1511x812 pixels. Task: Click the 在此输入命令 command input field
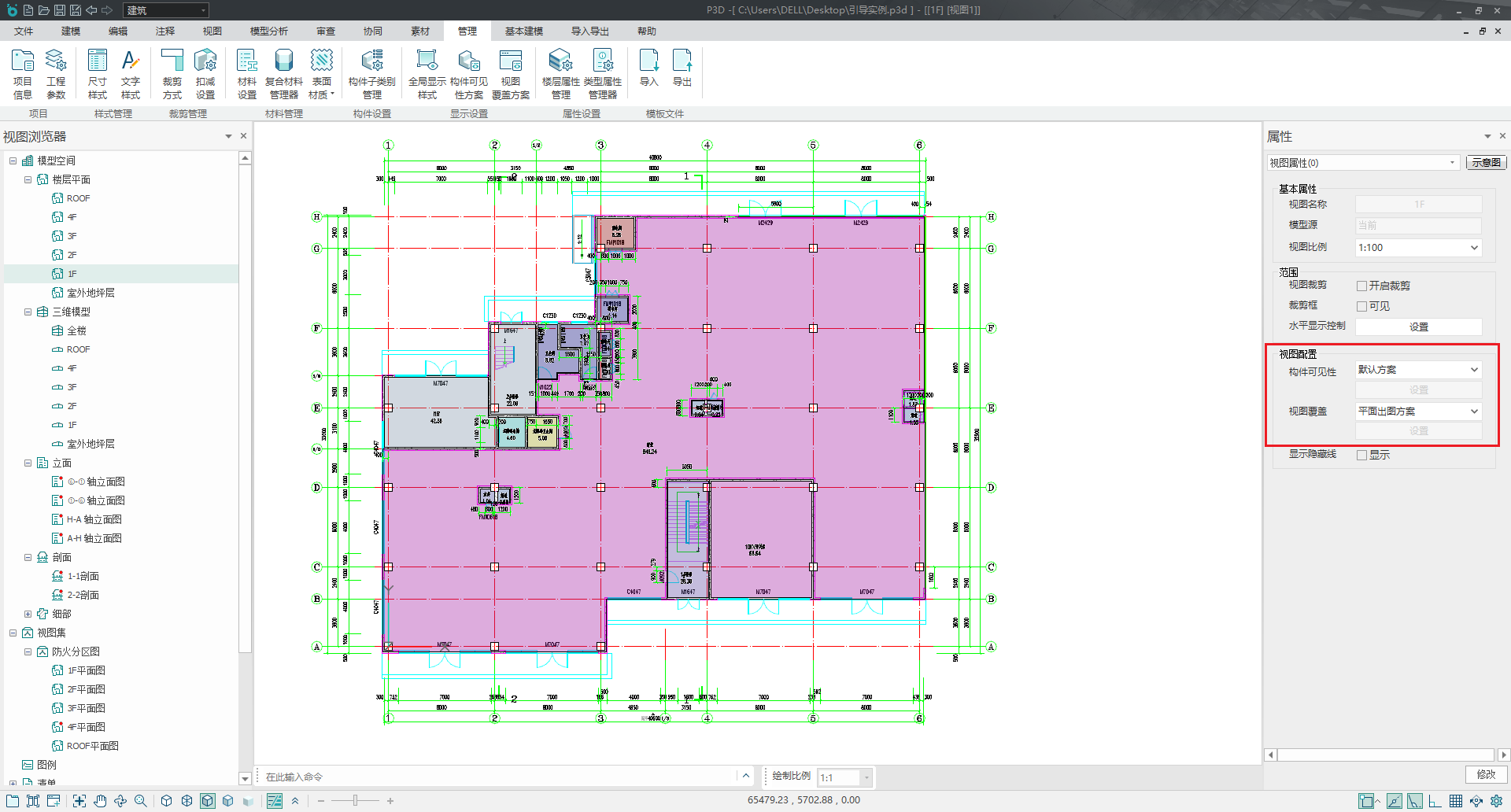pos(496,777)
